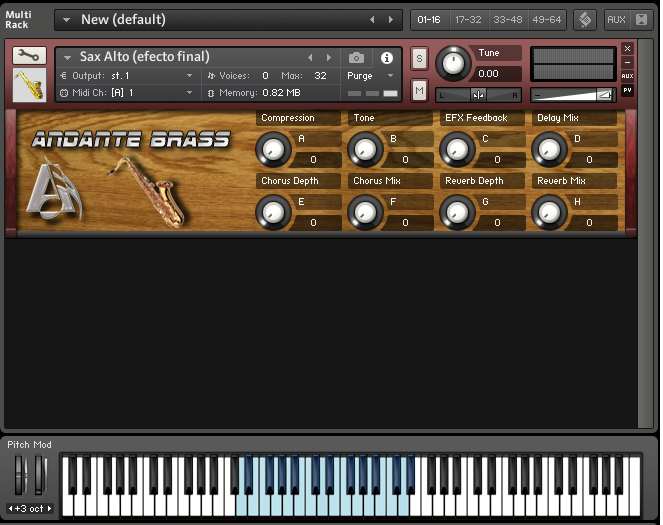
Task: Click the Chorus Depth knob E
Action: click(x=273, y=212)
